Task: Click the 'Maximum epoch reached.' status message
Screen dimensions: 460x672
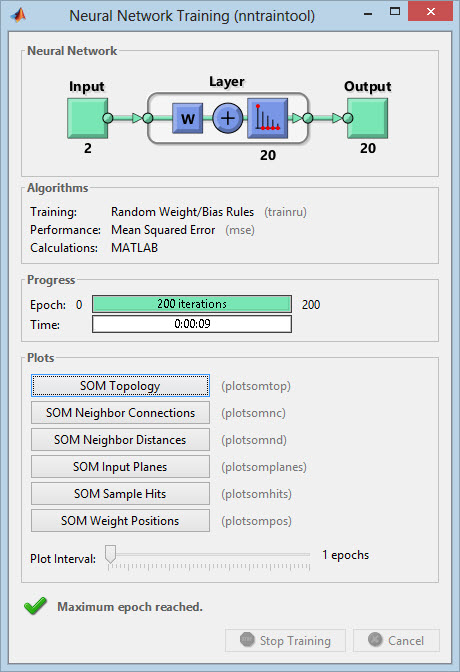Action: pos(130,607)
